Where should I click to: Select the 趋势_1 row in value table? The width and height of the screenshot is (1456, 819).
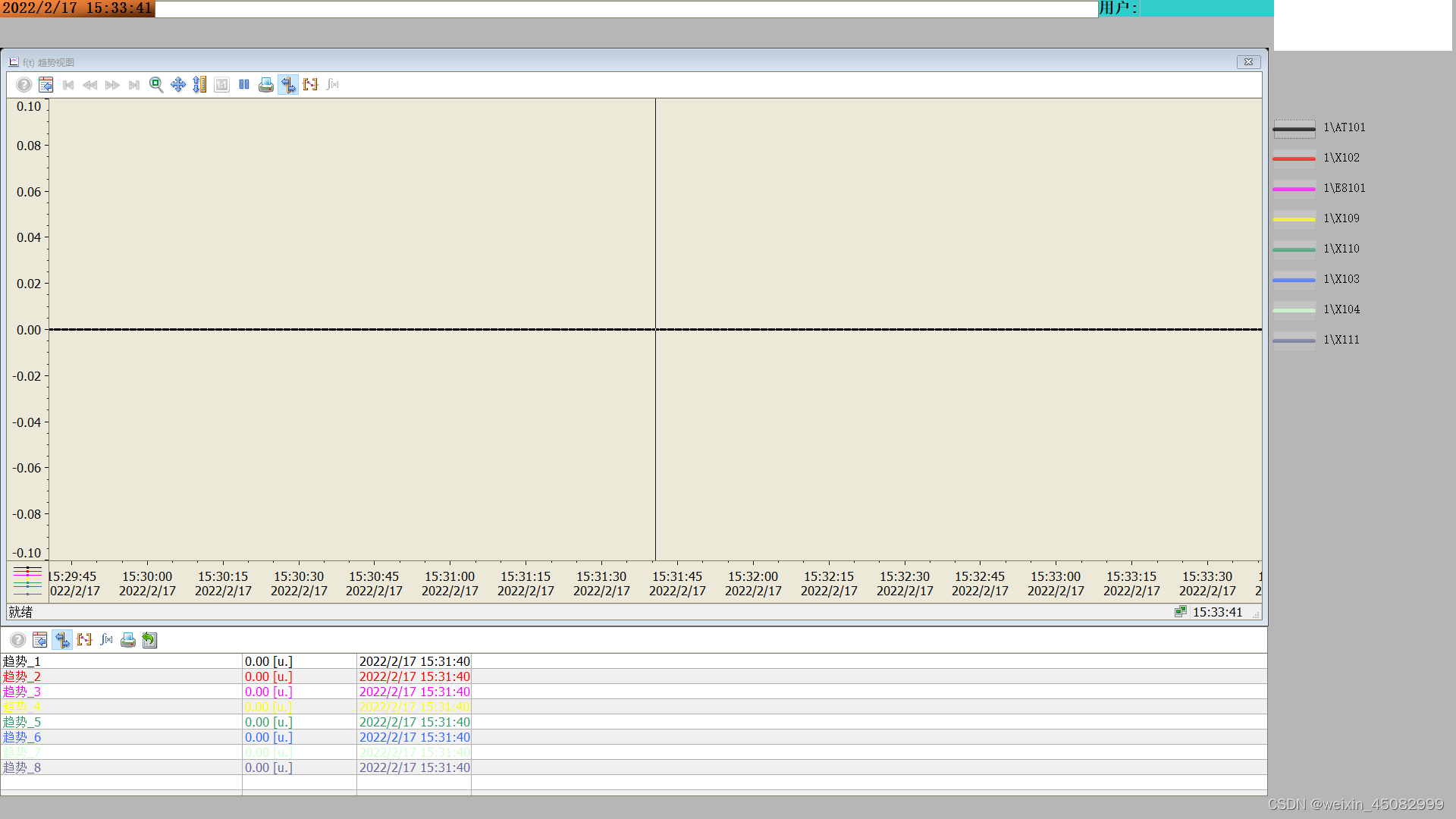coord(121,661)
